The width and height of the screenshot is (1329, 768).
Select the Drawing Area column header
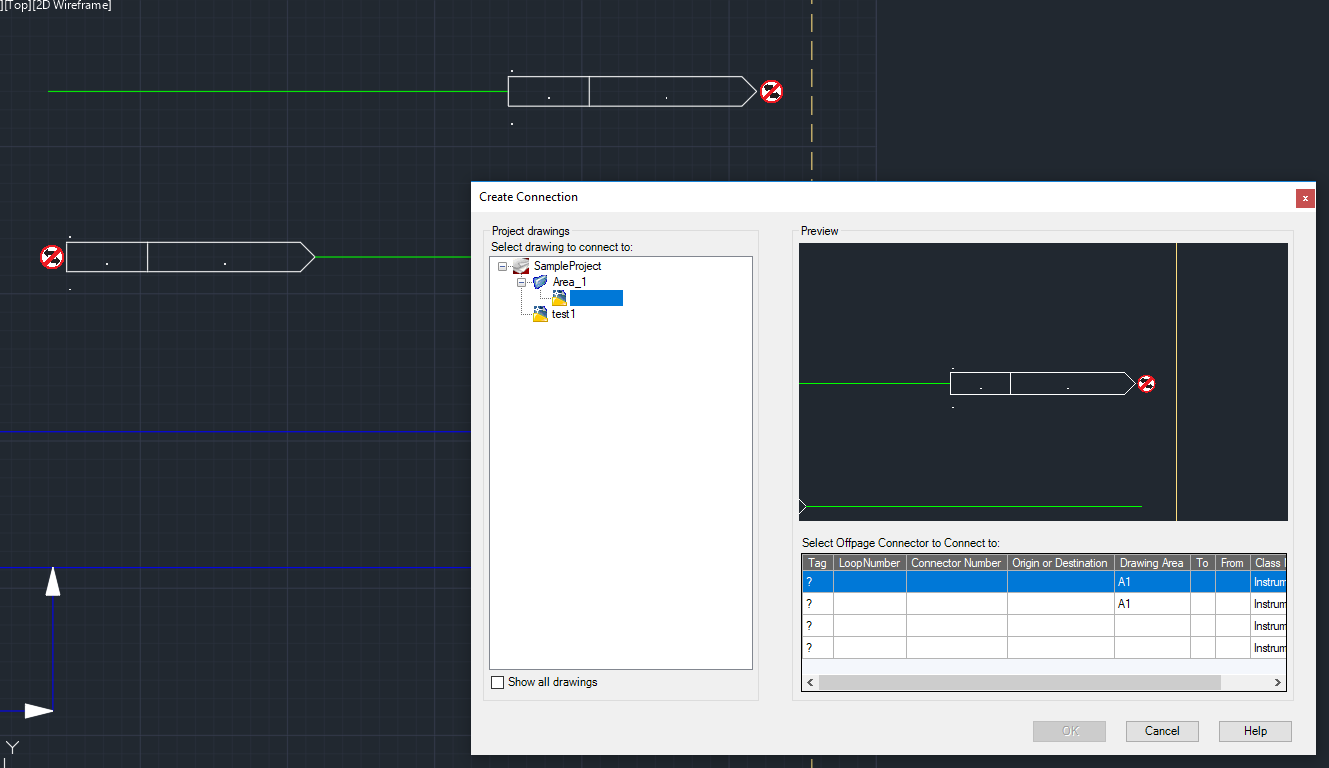point(1152,563)
